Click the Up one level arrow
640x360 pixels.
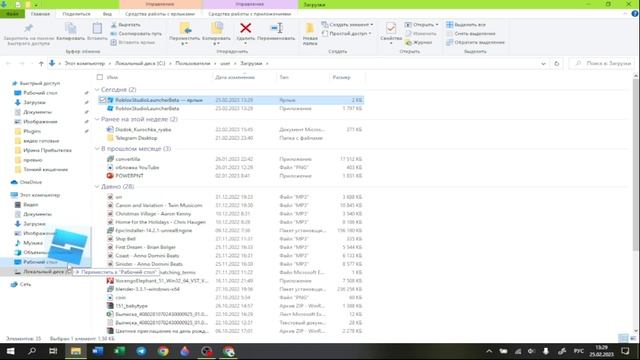[41, 64]
